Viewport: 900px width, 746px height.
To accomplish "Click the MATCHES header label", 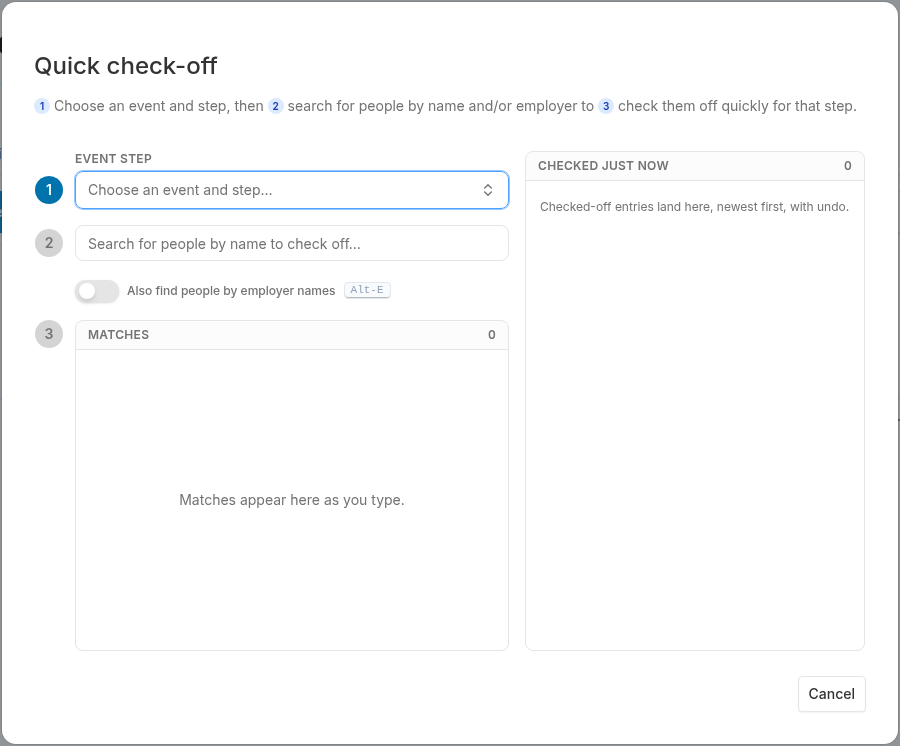I will click(x=118, y=335).
